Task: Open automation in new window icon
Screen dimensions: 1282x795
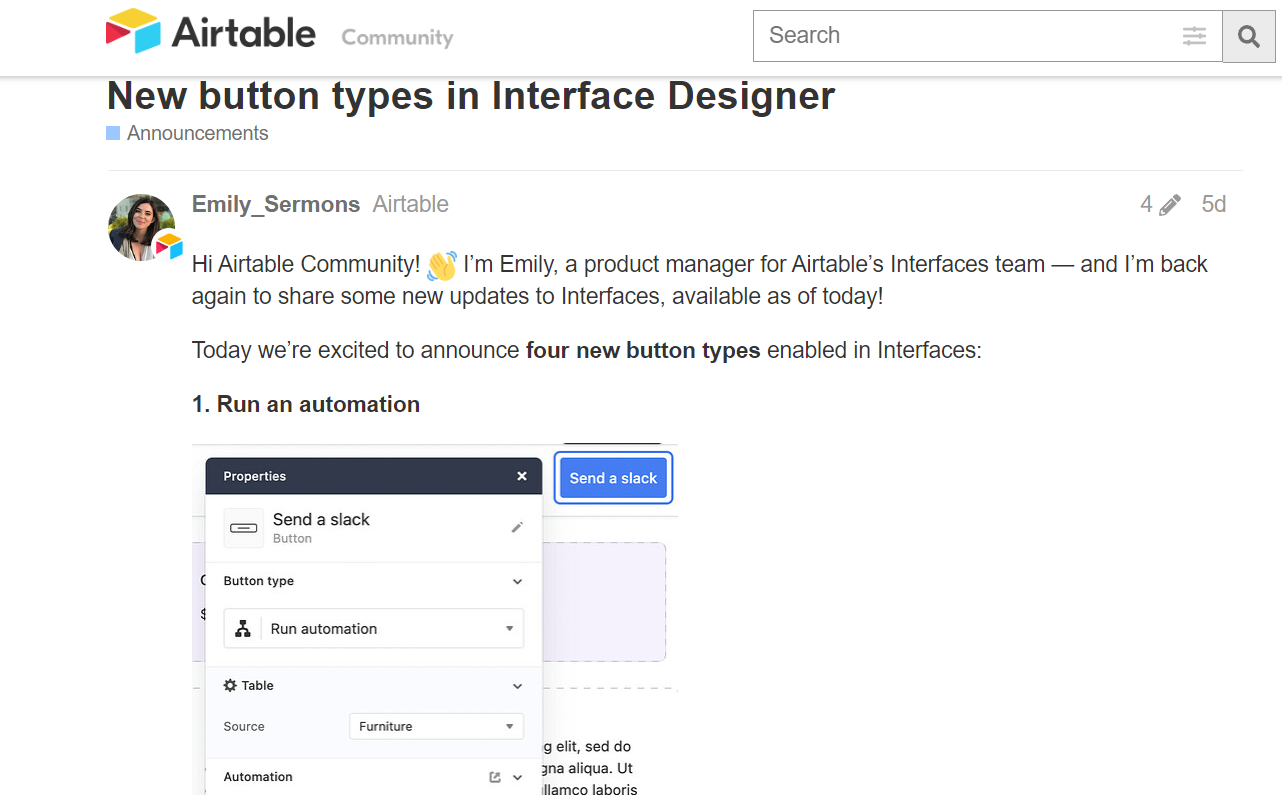Action: pos(495,777)
